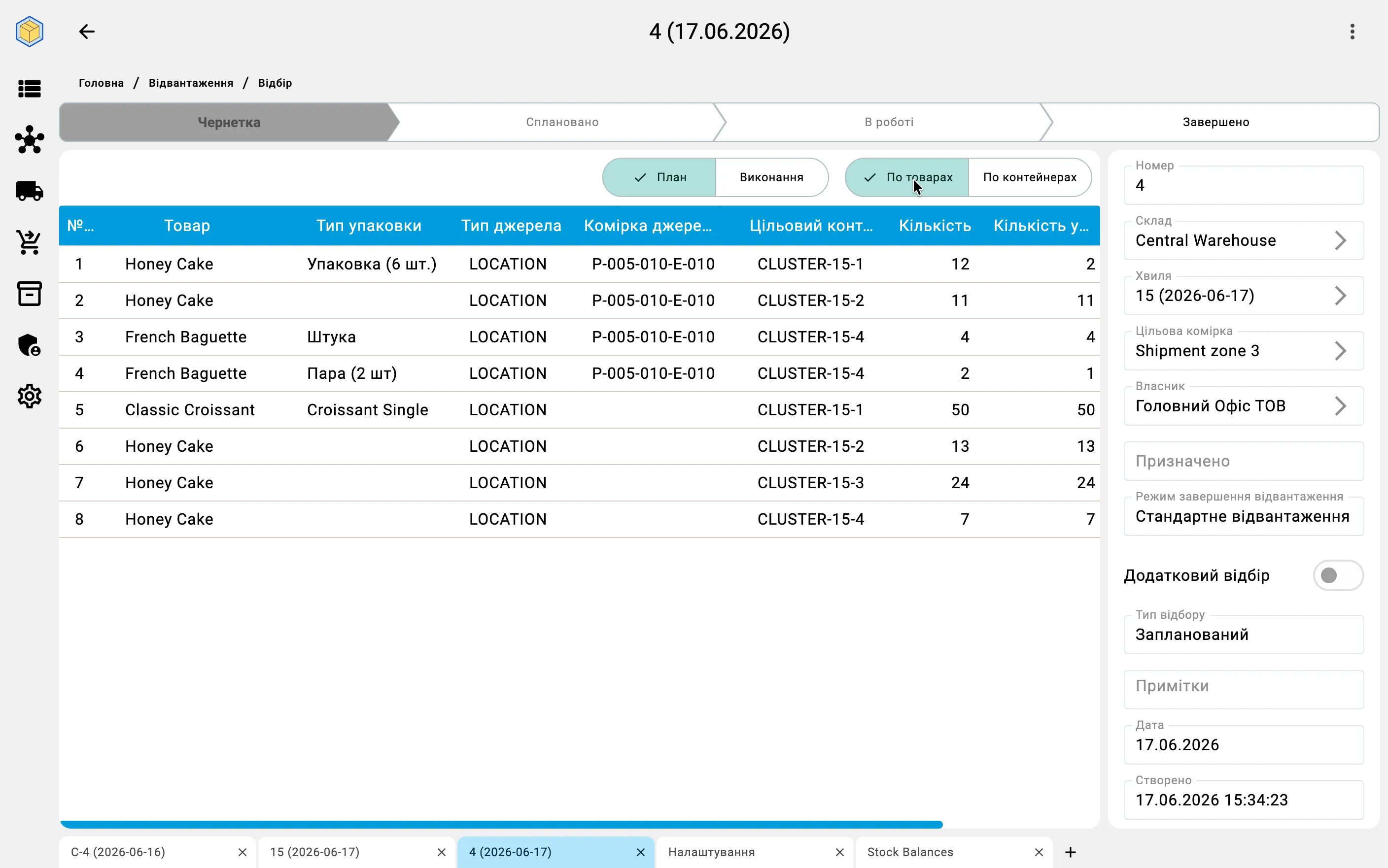The height and width of the screenshot is (868, 1388).
Task: Open the list menu icon in sidebar
Action: coord(29,89)
